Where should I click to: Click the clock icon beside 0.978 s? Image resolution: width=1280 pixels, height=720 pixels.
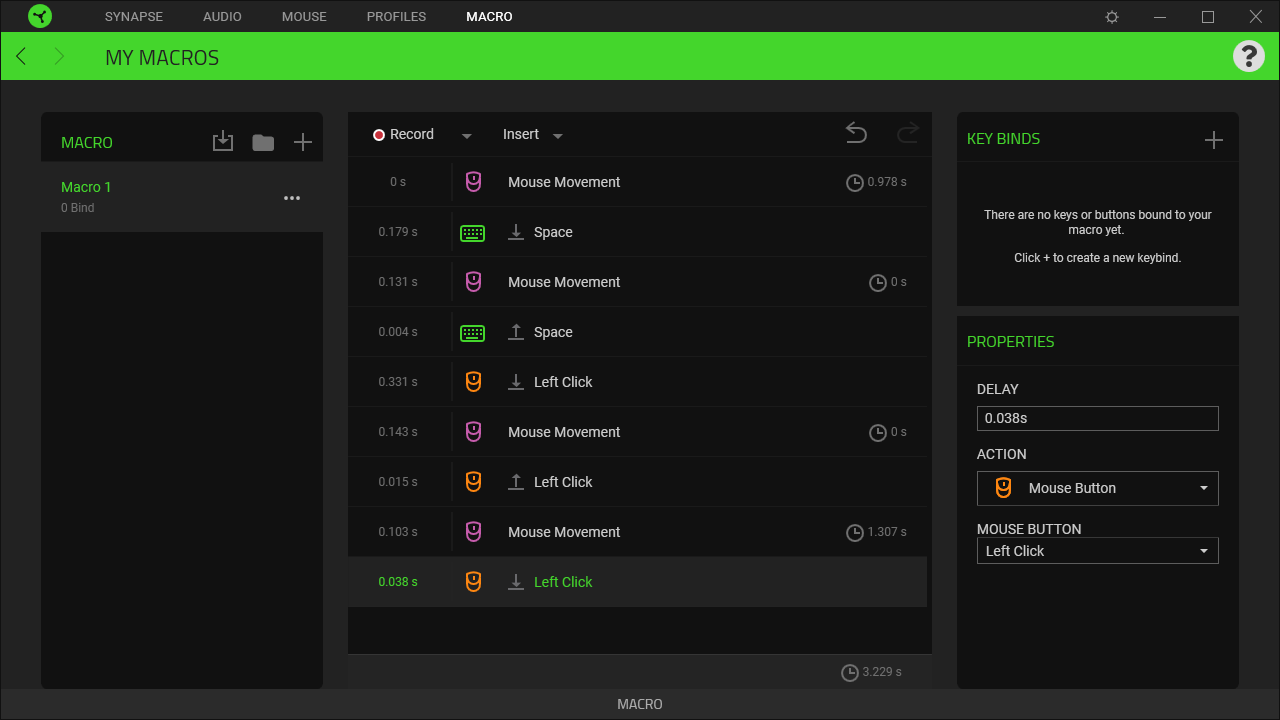tap(855, 183)
